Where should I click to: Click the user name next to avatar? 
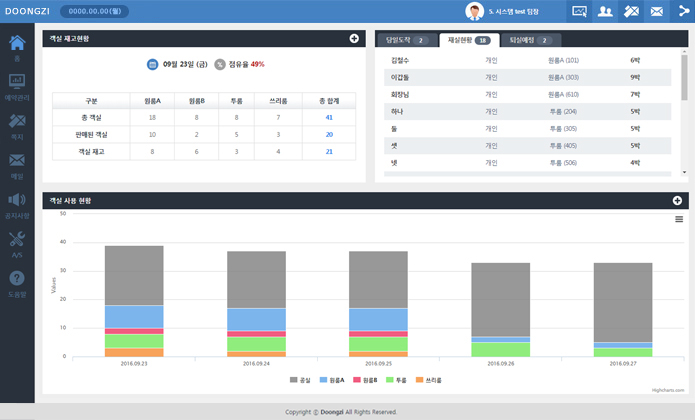tap(513, 12)
